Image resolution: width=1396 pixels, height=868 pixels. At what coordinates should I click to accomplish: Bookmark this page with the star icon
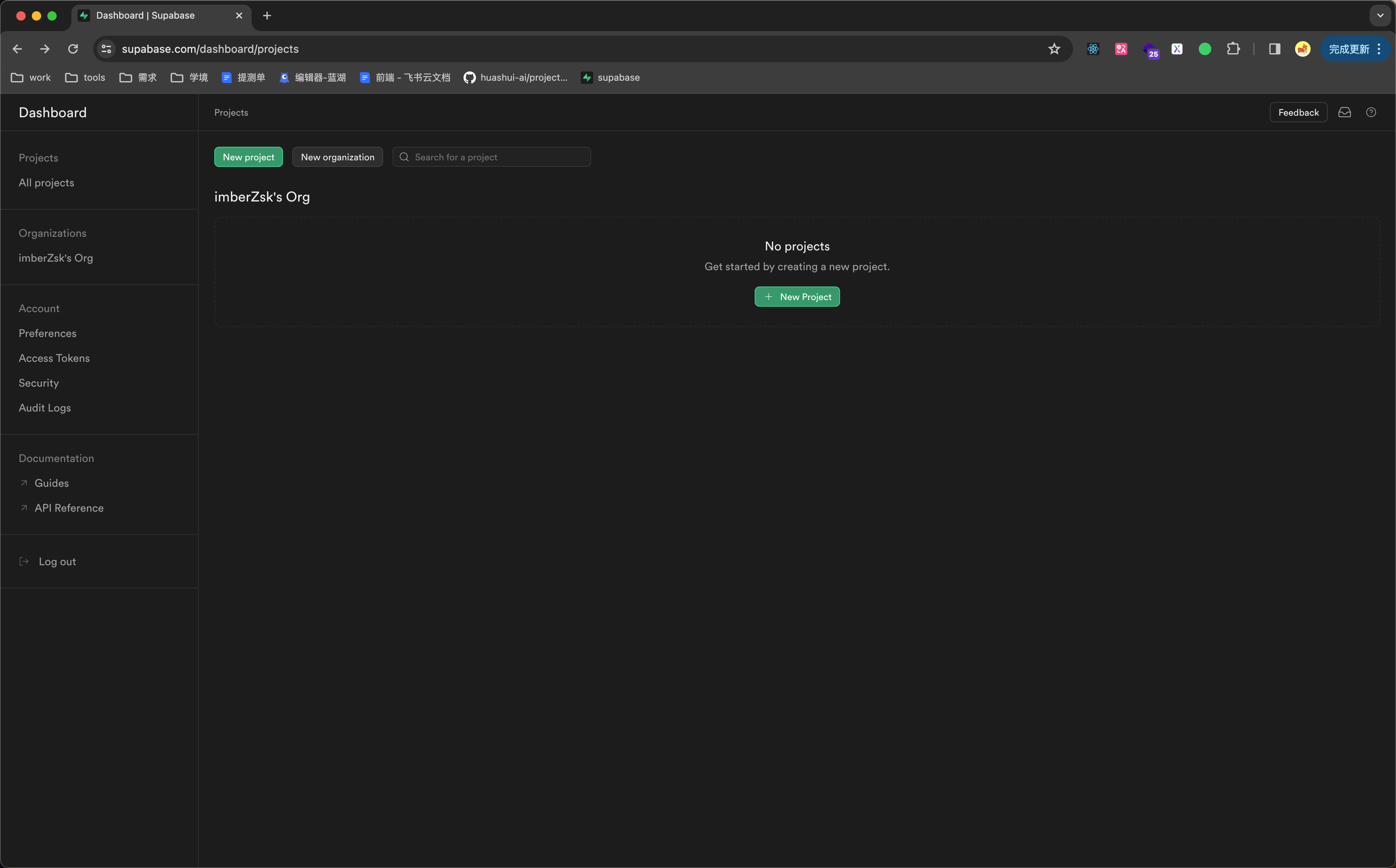(1054, 49)
